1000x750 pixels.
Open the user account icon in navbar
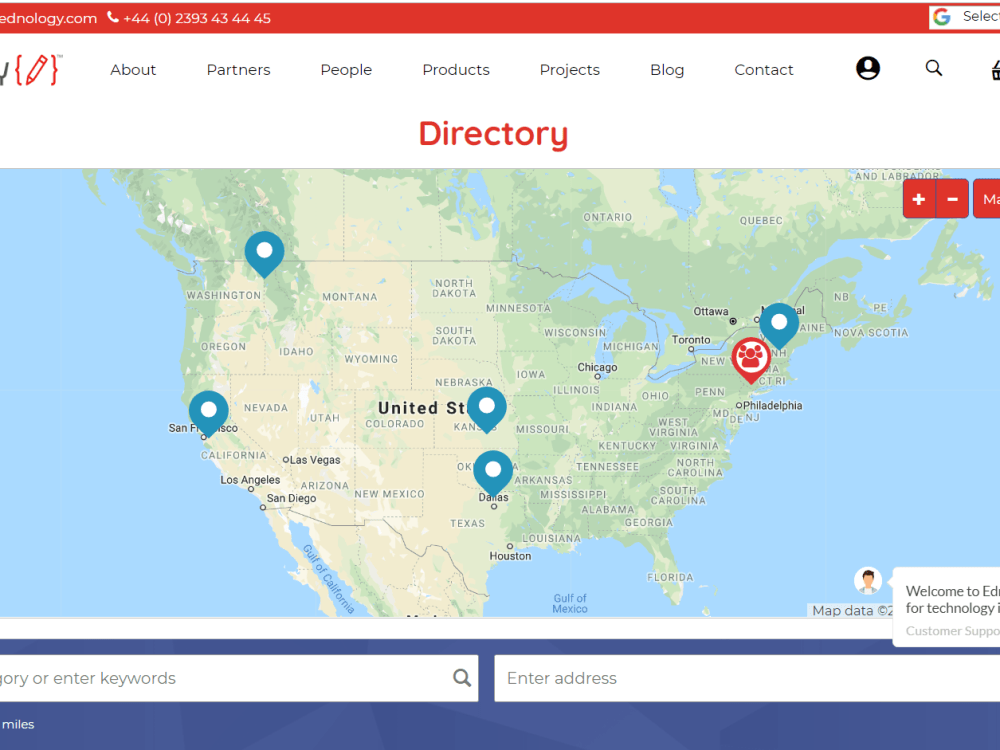[x=868, y=68]
